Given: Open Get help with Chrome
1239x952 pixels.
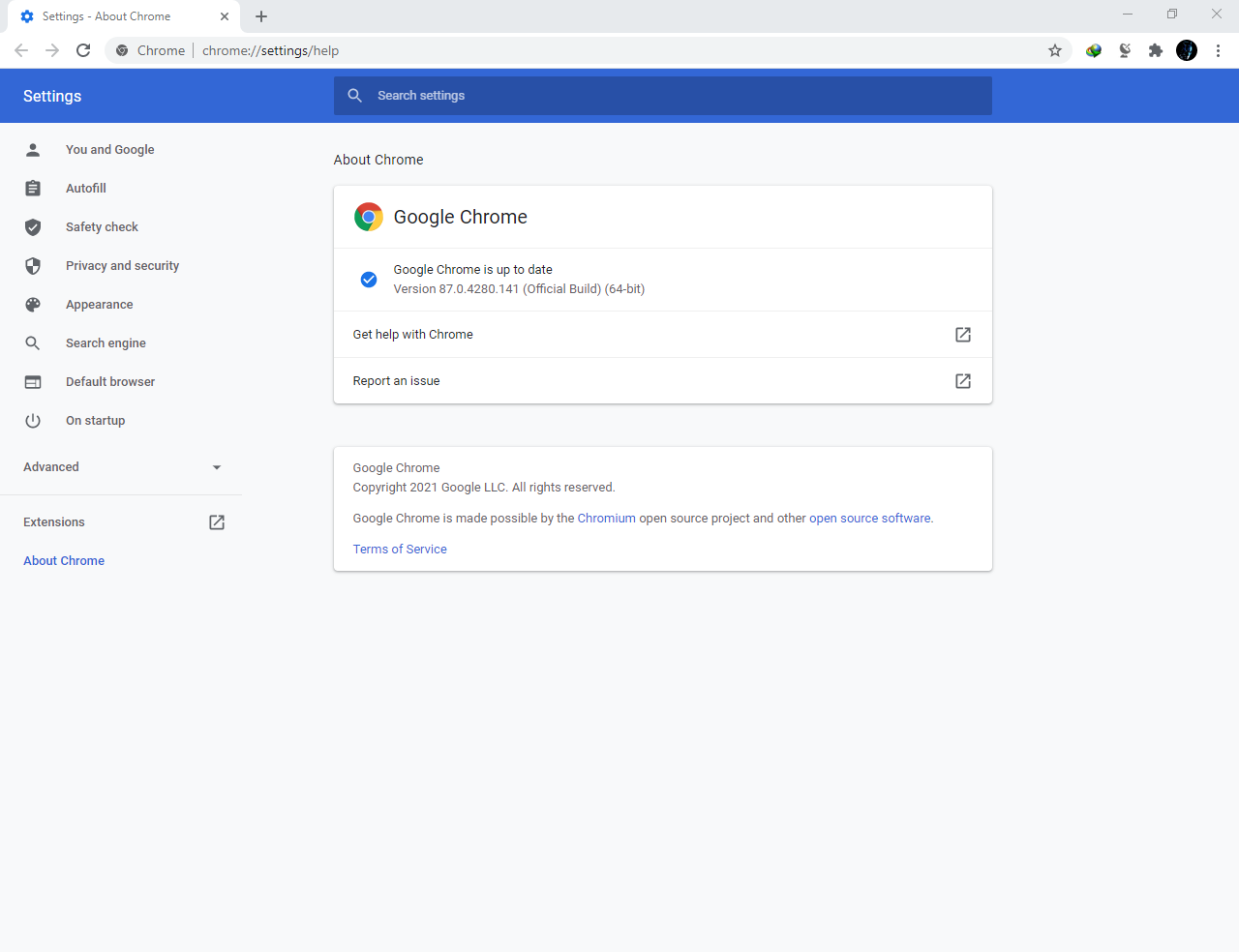Looking at the screenshot, I should pos(663,335).
